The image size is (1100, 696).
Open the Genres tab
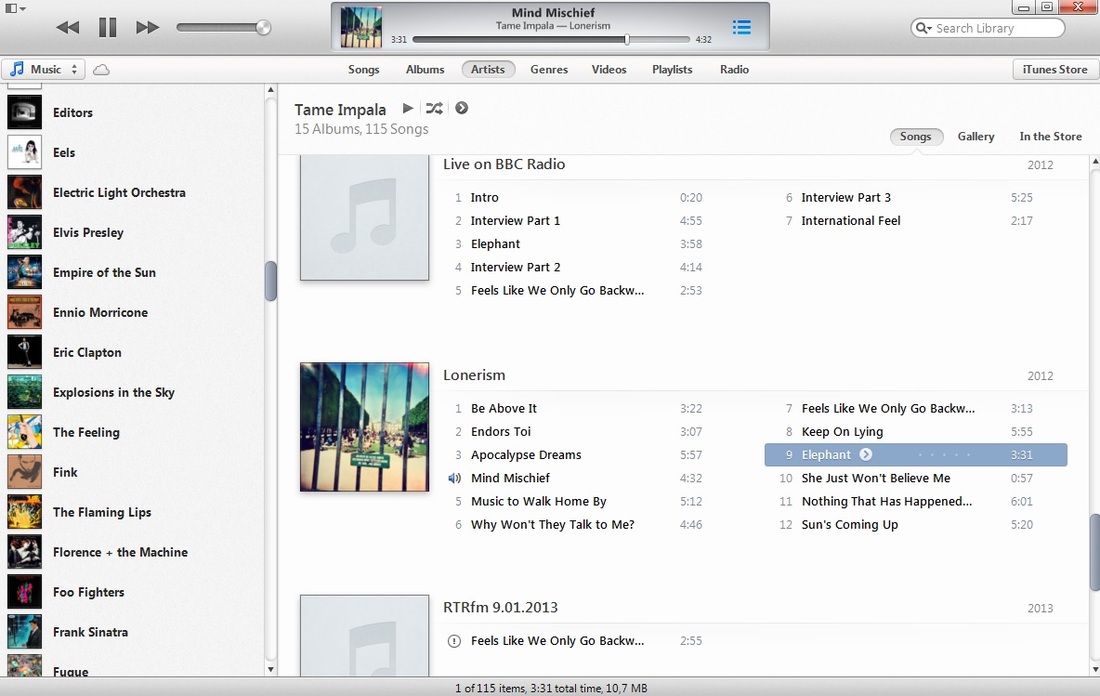549,69
